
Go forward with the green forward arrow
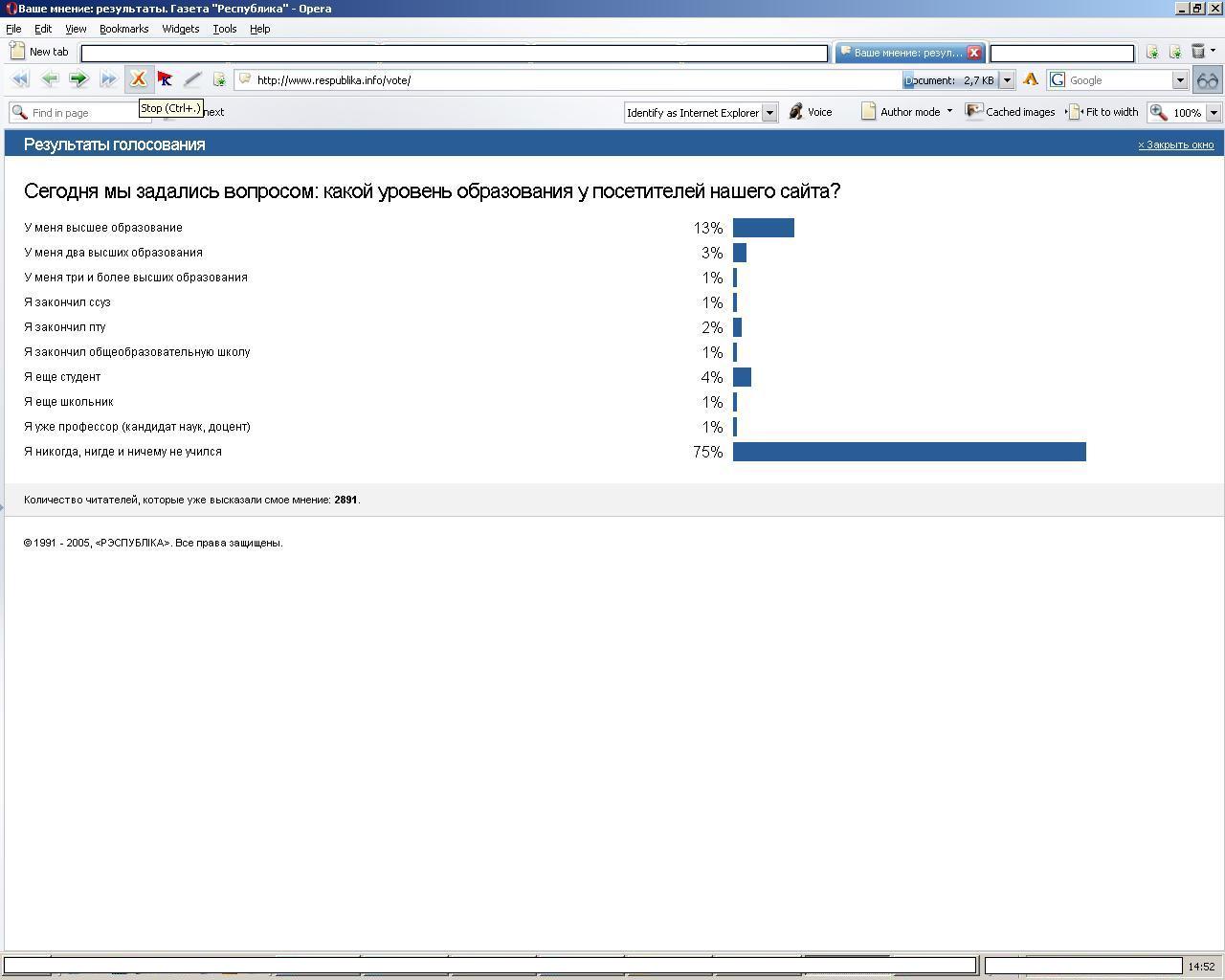(78, 79)
